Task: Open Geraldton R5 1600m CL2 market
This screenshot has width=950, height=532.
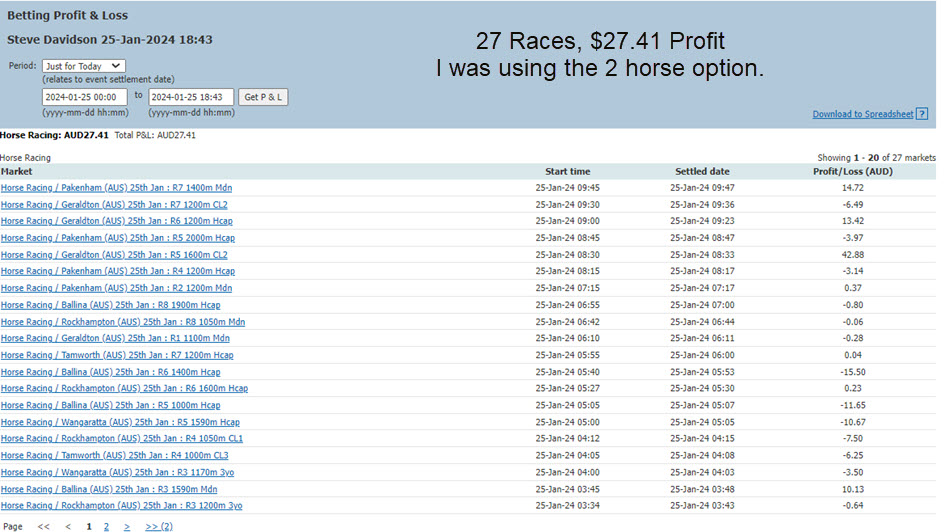Action: (114, 255)
